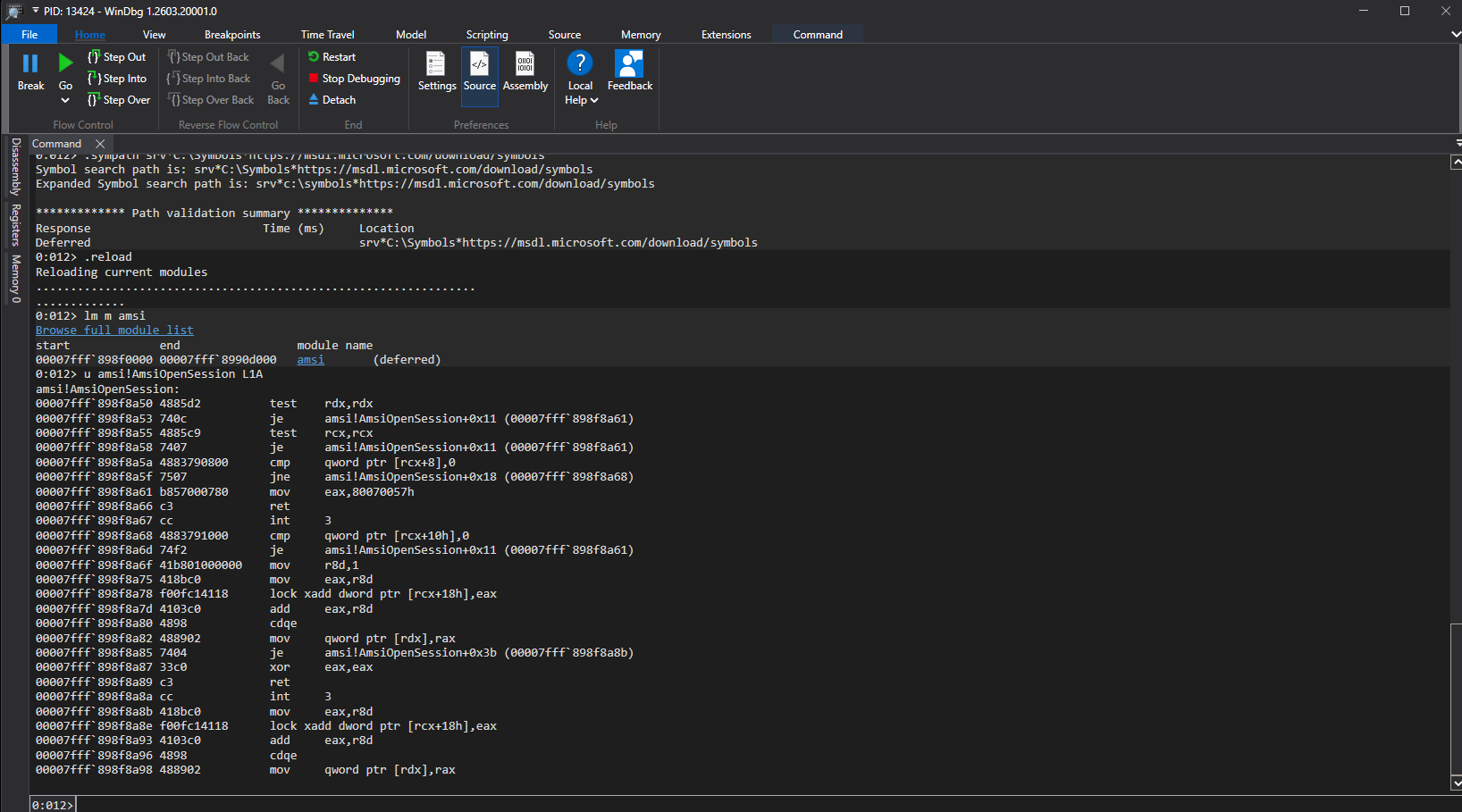Image resolution: width=1462 pixels, height=812 pixels.
Task: Click the Go Back arrow icon
Action: click(278, 63)
